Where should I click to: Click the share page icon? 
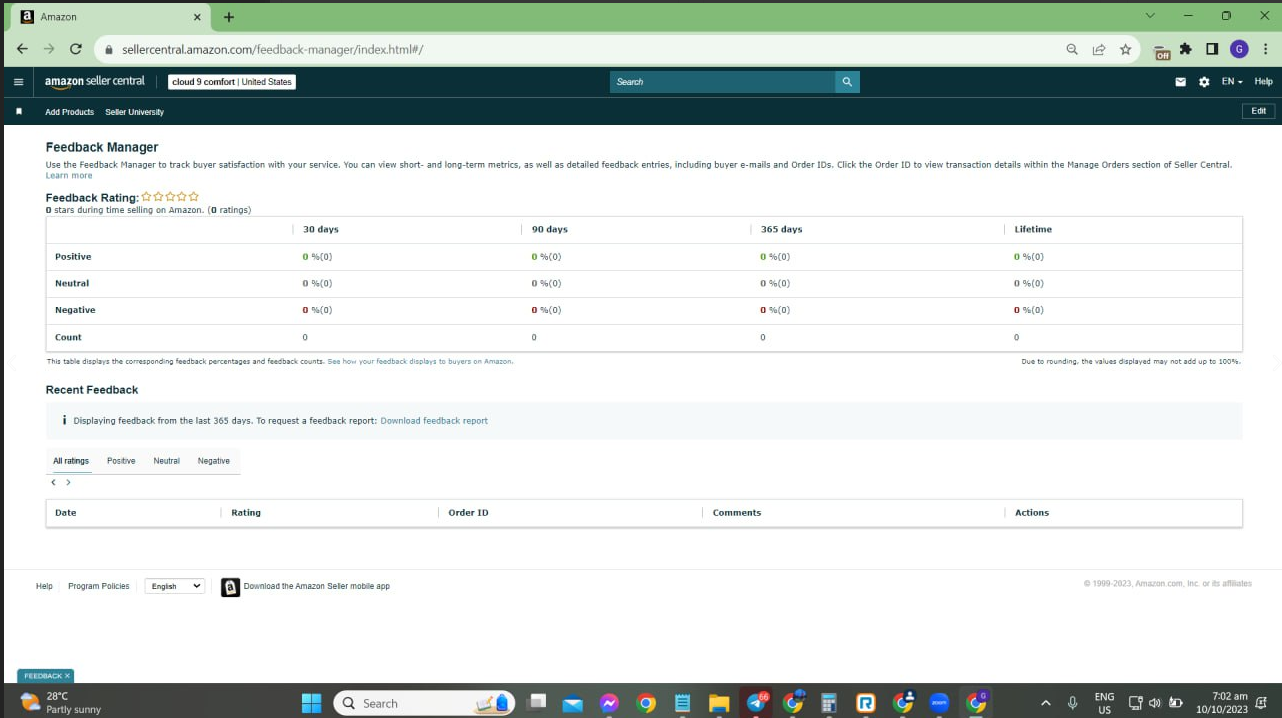pos(1099,49)
